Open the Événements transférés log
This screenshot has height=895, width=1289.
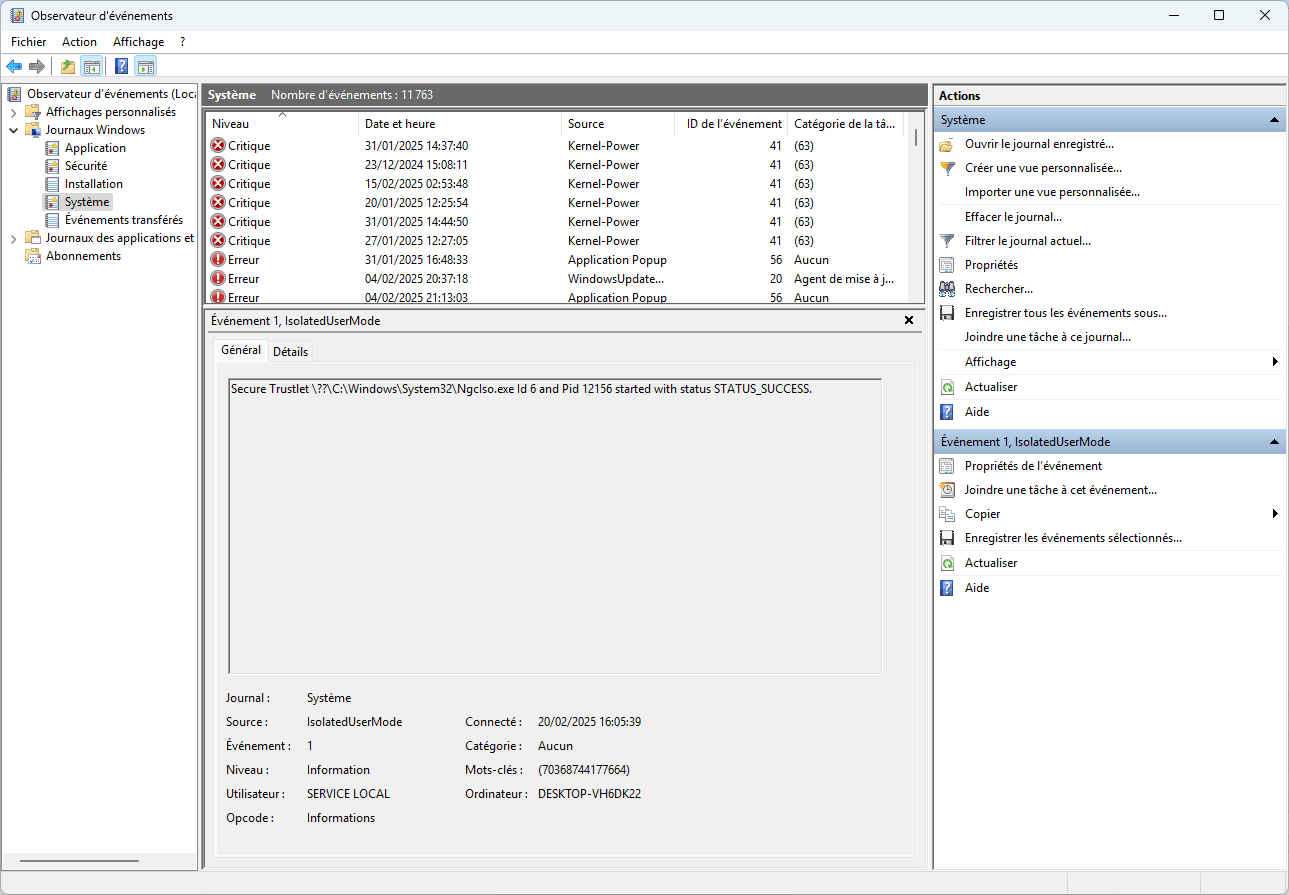point(123,220)
